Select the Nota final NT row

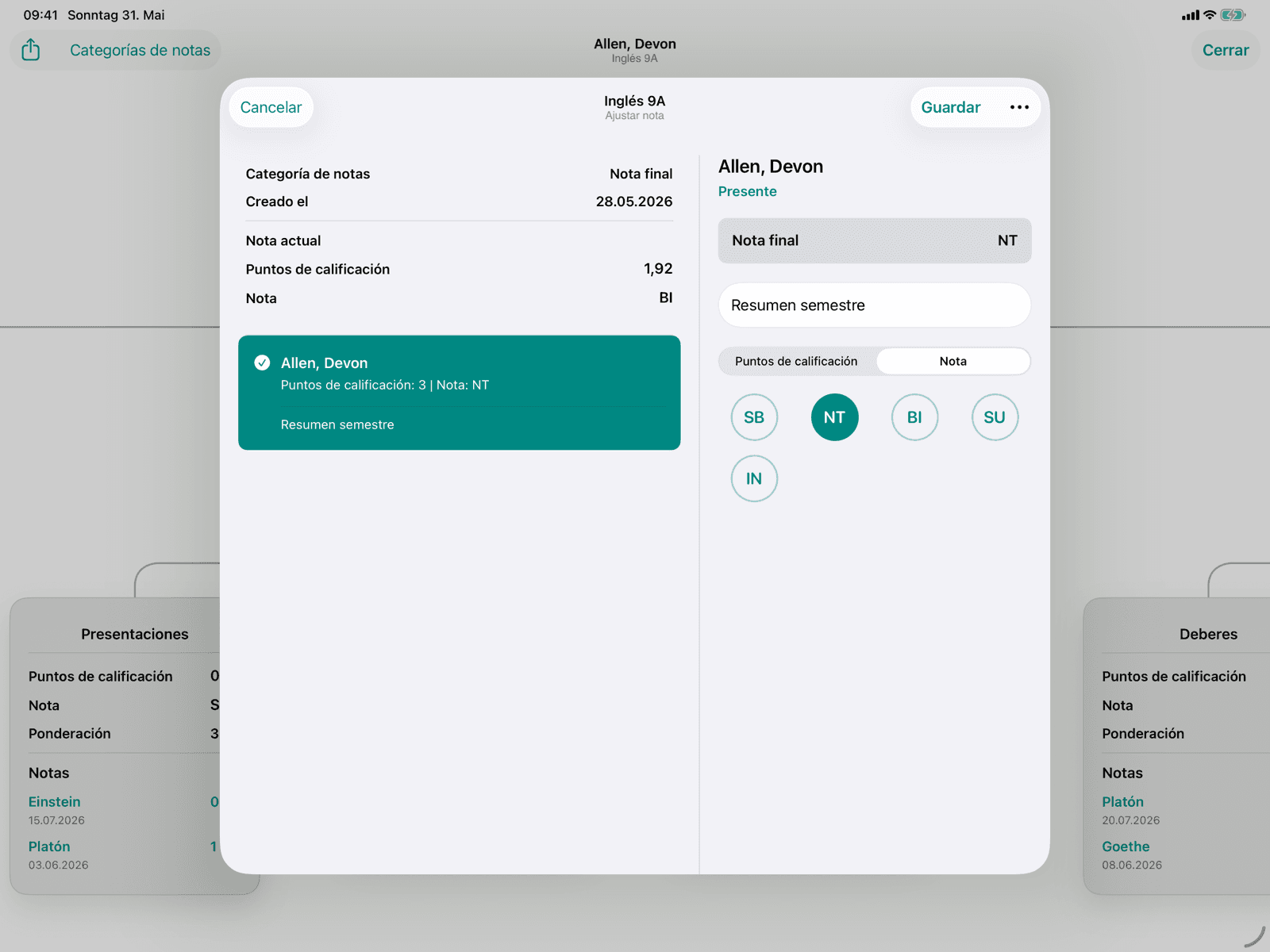875,240
